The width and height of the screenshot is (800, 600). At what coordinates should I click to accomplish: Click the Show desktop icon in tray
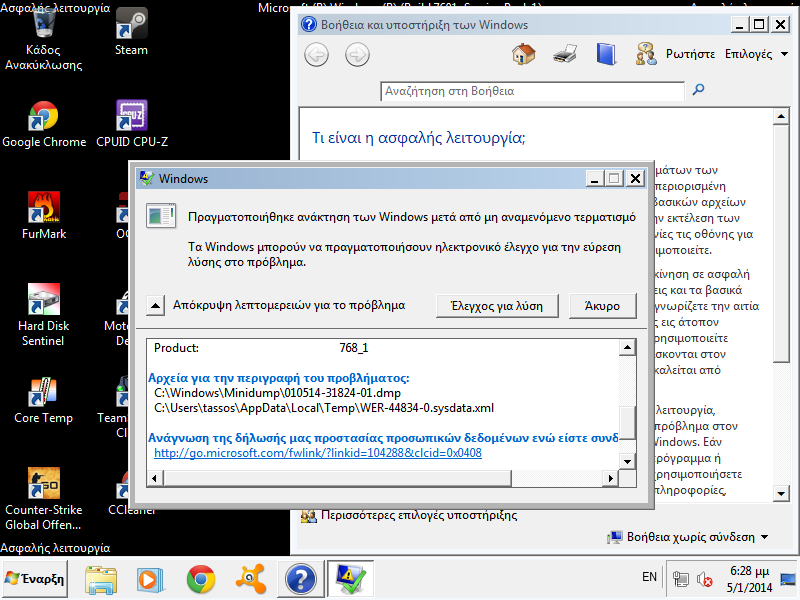788,579
